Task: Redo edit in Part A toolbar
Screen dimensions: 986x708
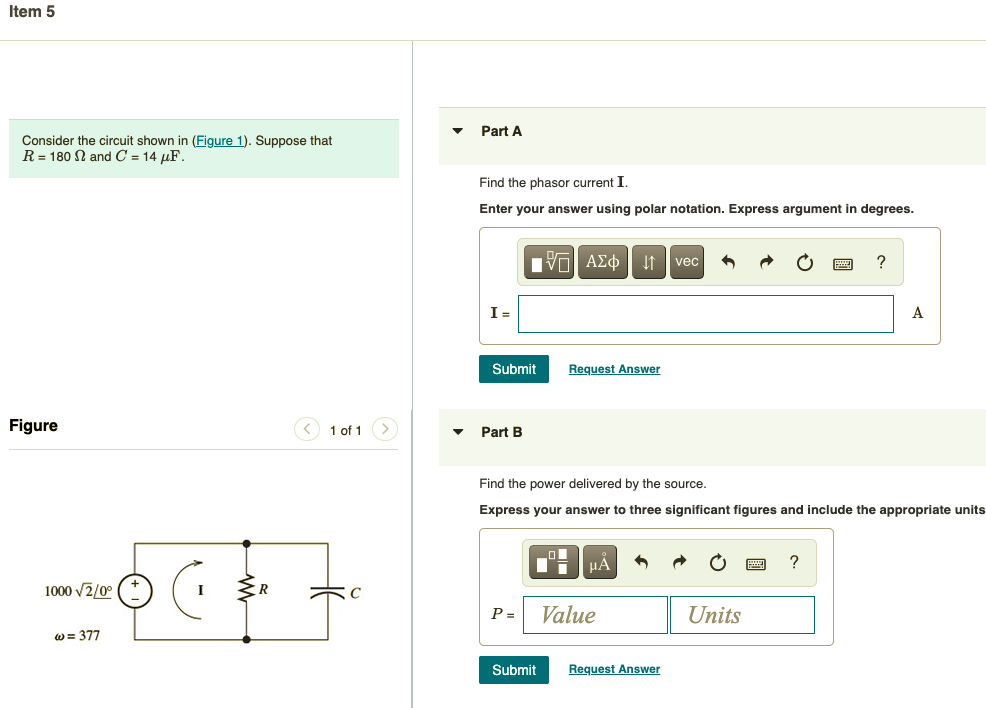Action: point(766,262)
